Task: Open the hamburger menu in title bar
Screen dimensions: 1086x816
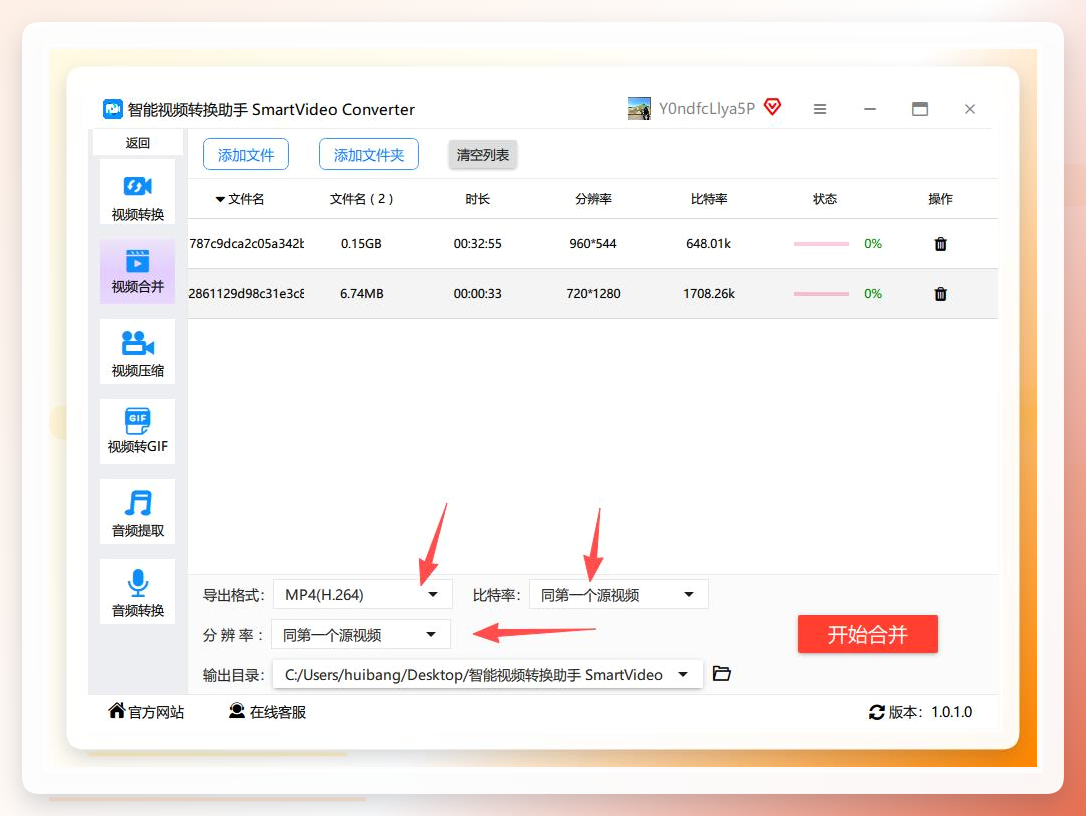Action: [819, 109]
